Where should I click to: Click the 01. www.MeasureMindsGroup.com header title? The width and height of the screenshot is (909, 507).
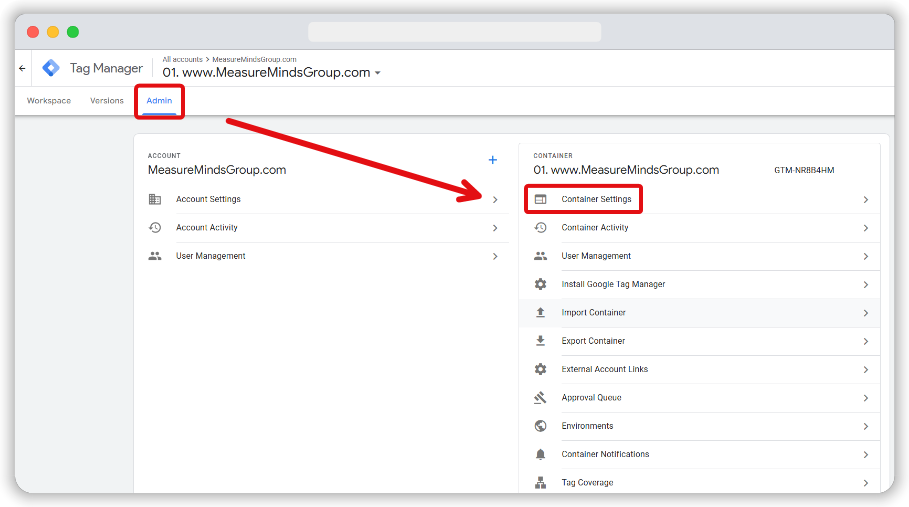[x=266, y=73]
